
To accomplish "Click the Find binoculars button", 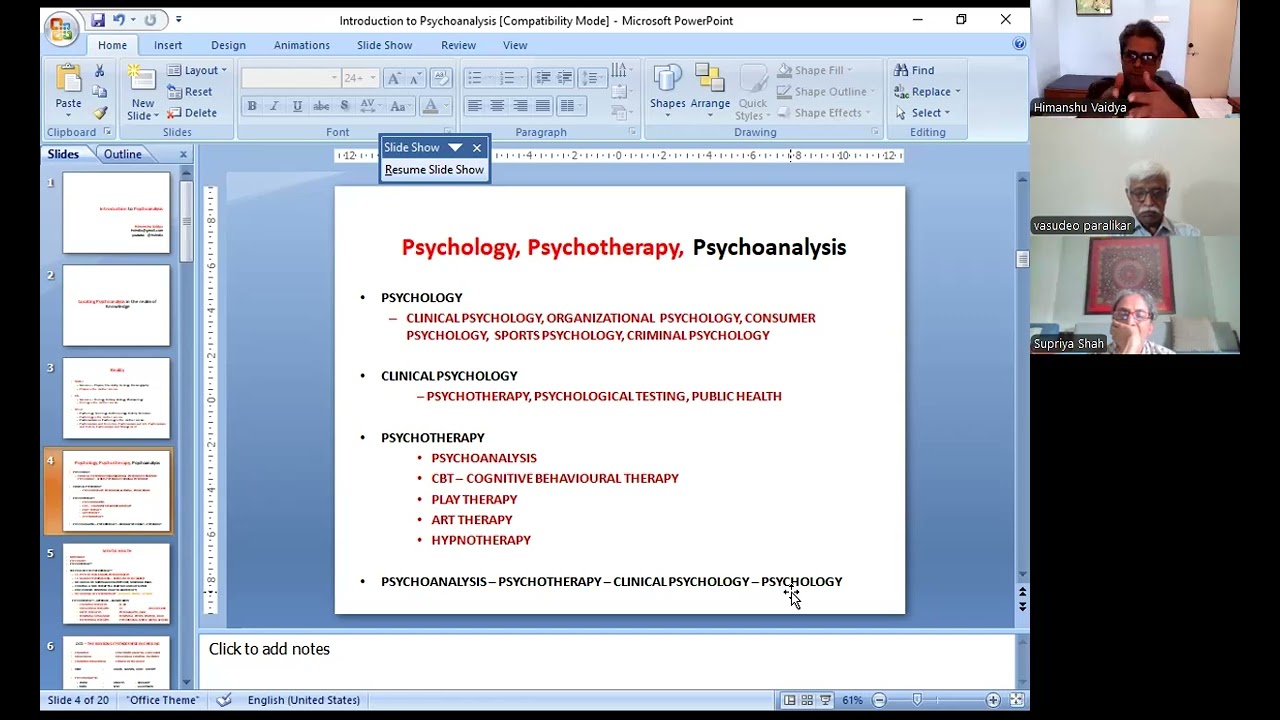I will pos(914,71).
